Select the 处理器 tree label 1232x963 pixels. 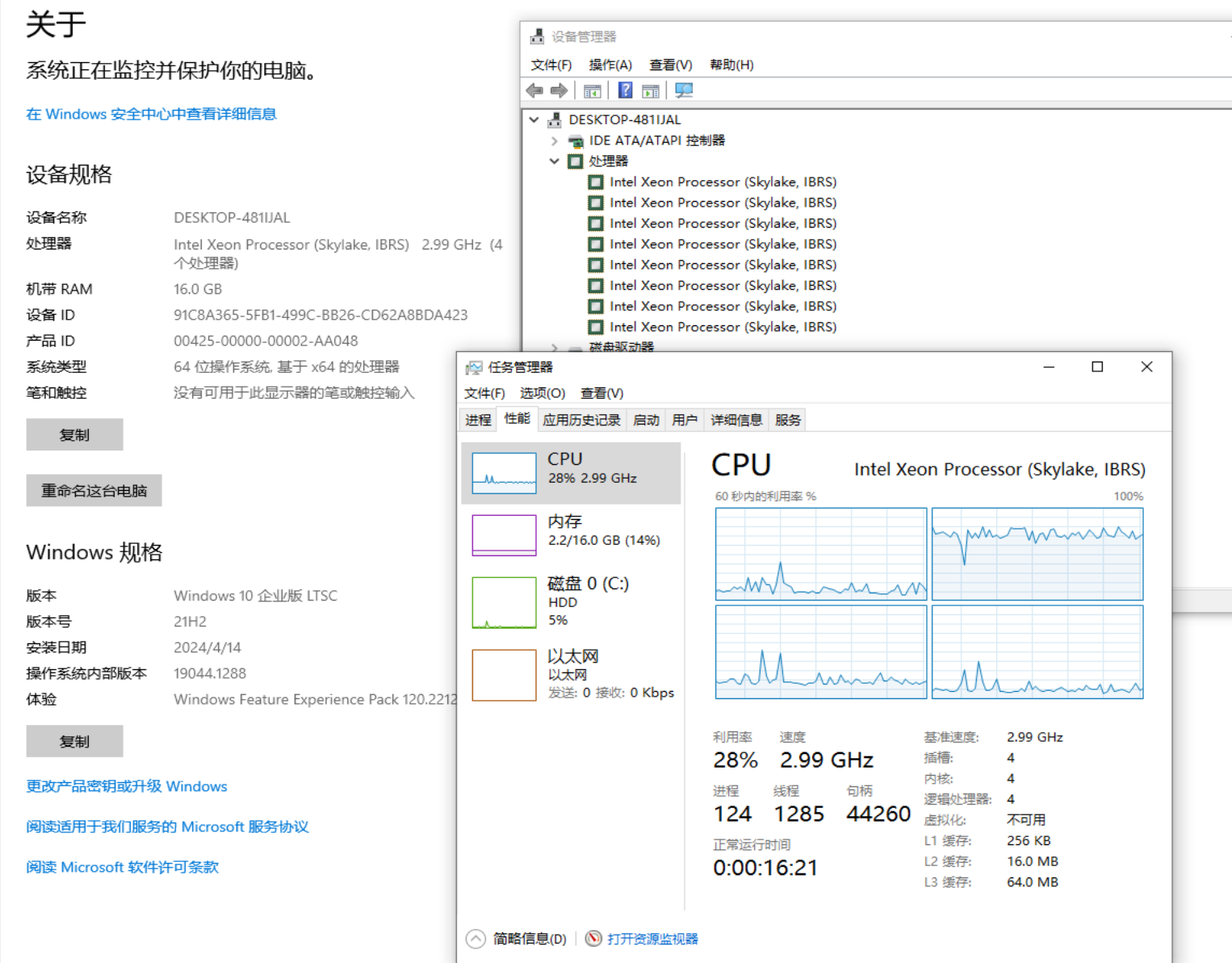(608, 161)
